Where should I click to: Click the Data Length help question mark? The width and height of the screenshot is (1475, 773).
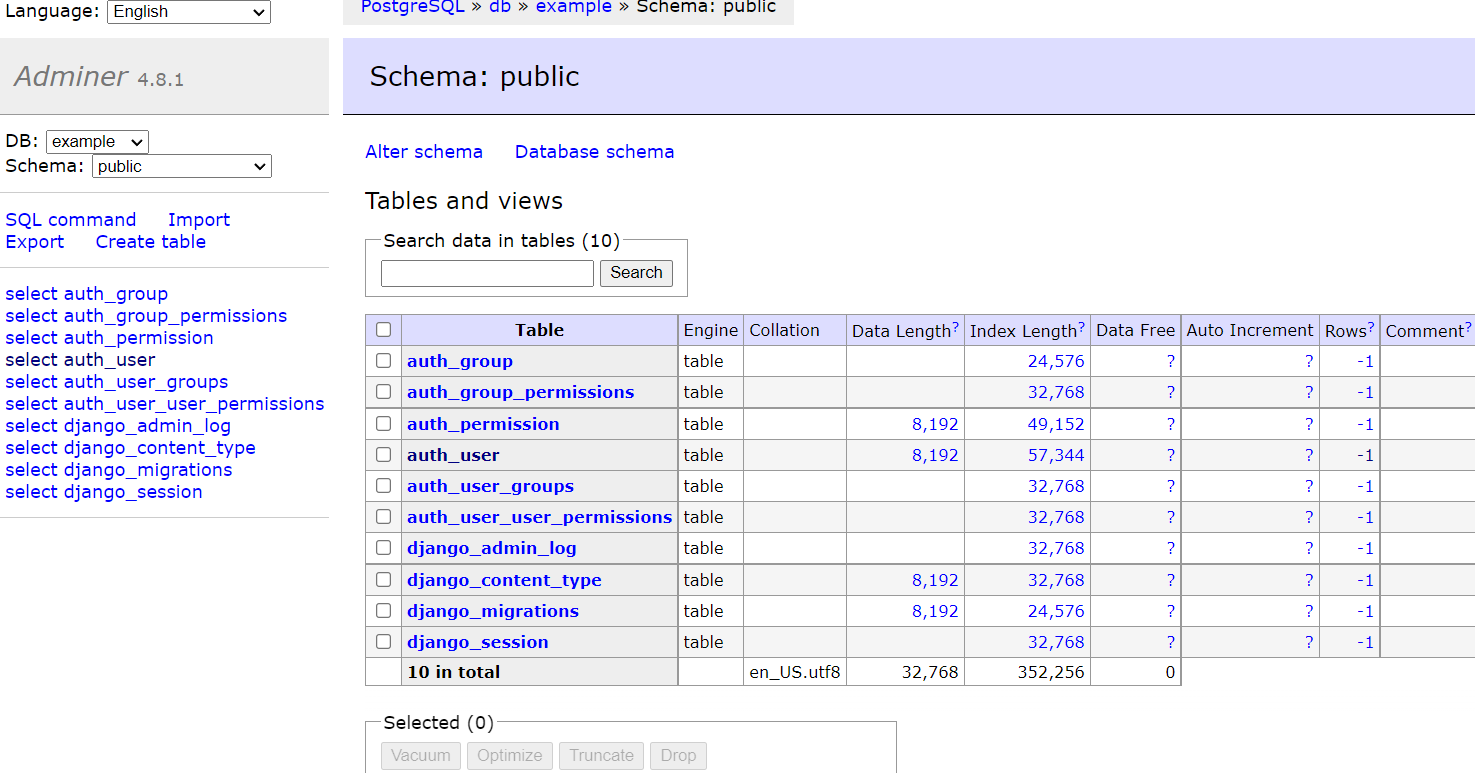click(x=955, y=327)
